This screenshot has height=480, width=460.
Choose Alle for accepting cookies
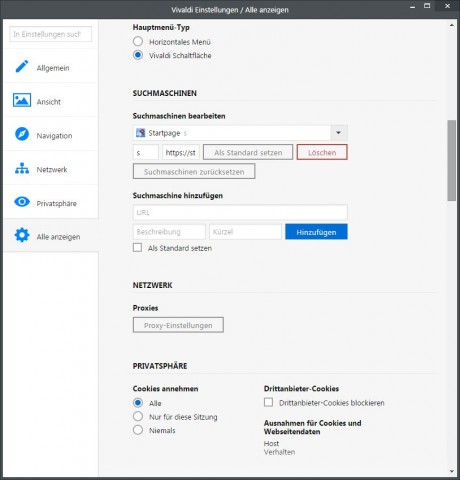[138, 403]
